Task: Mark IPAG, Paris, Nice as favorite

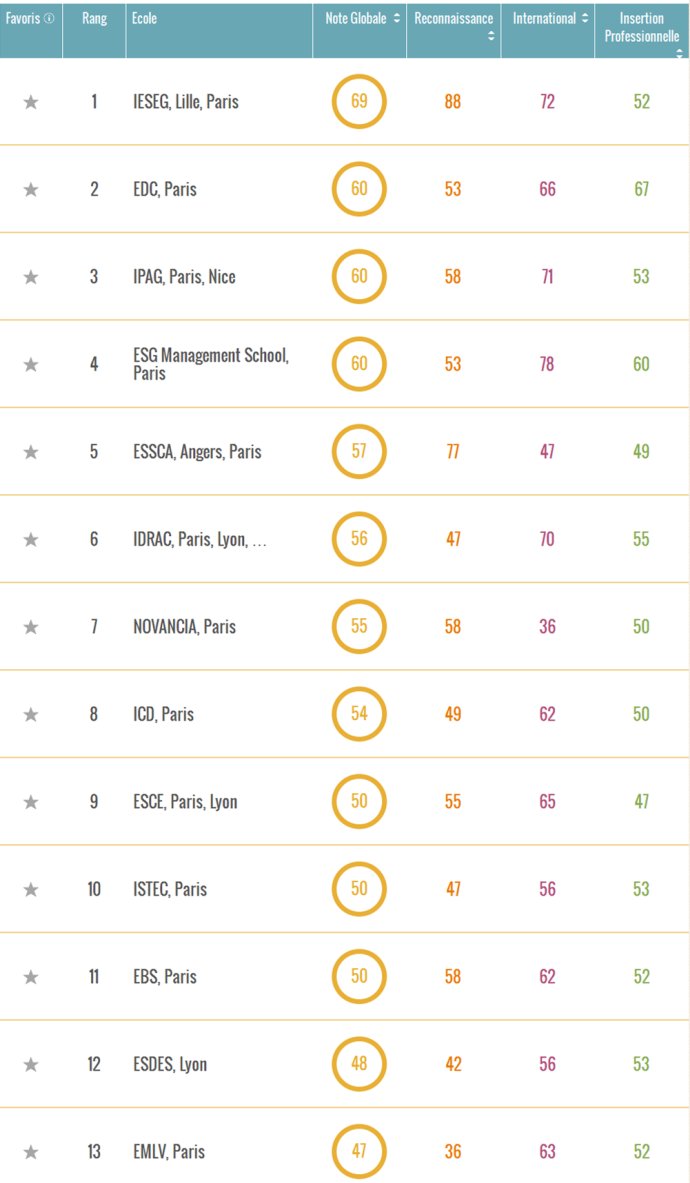Action: pos(31,277)
